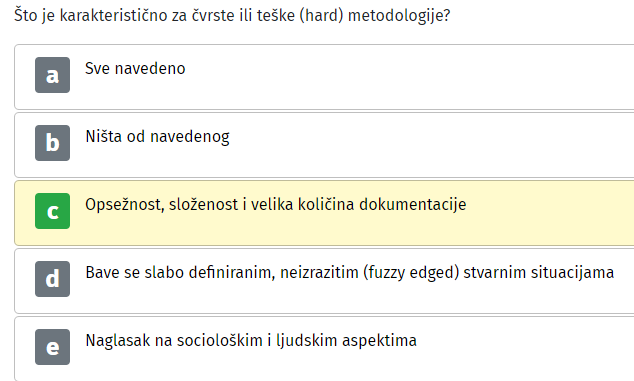Choose 'Opsežnost, složenost i velika količina dokumentacije'
This screenshot has width=634, height=381.
275,205
